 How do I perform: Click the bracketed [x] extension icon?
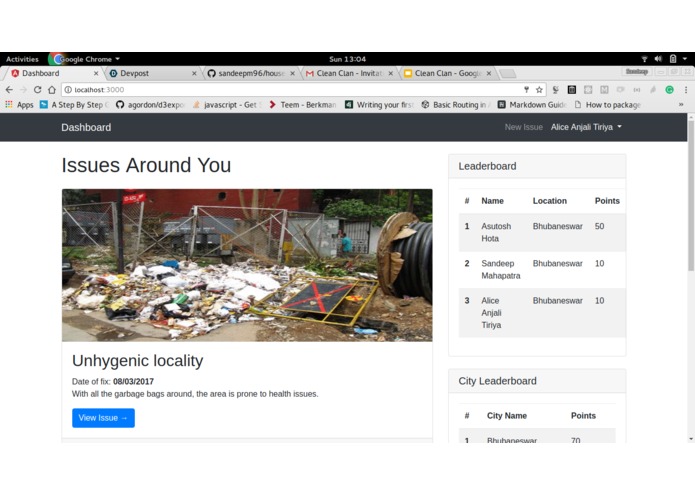pos(637,90)
